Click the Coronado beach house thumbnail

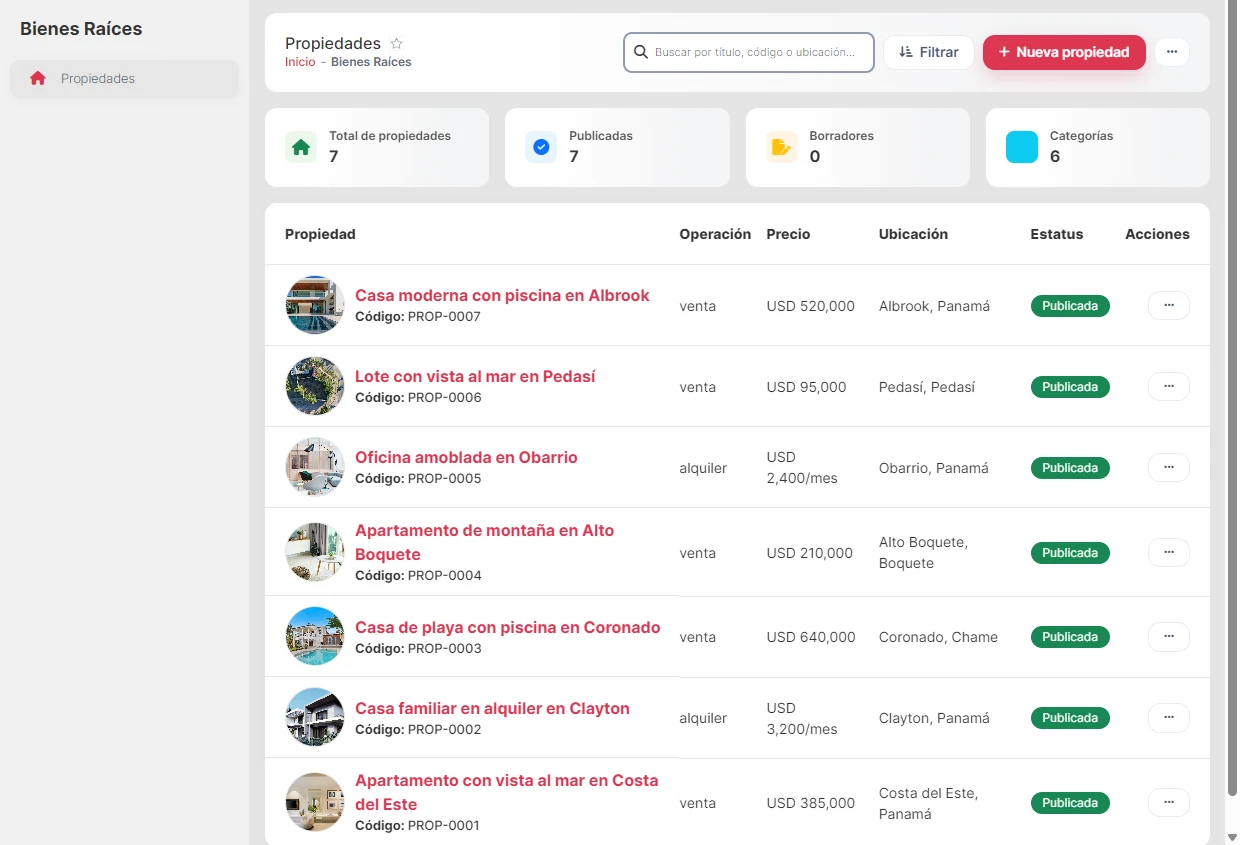pyautogui.click(x=315, y=636)
